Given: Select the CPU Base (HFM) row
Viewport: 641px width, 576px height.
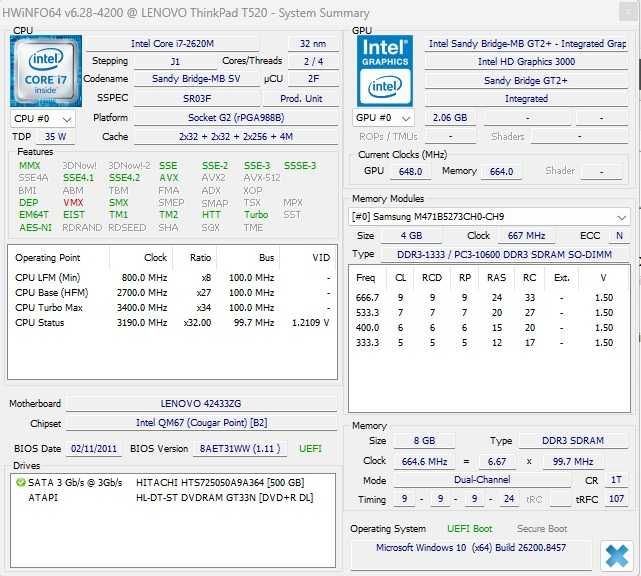Looking at the screenshot, I should [172, 293].
